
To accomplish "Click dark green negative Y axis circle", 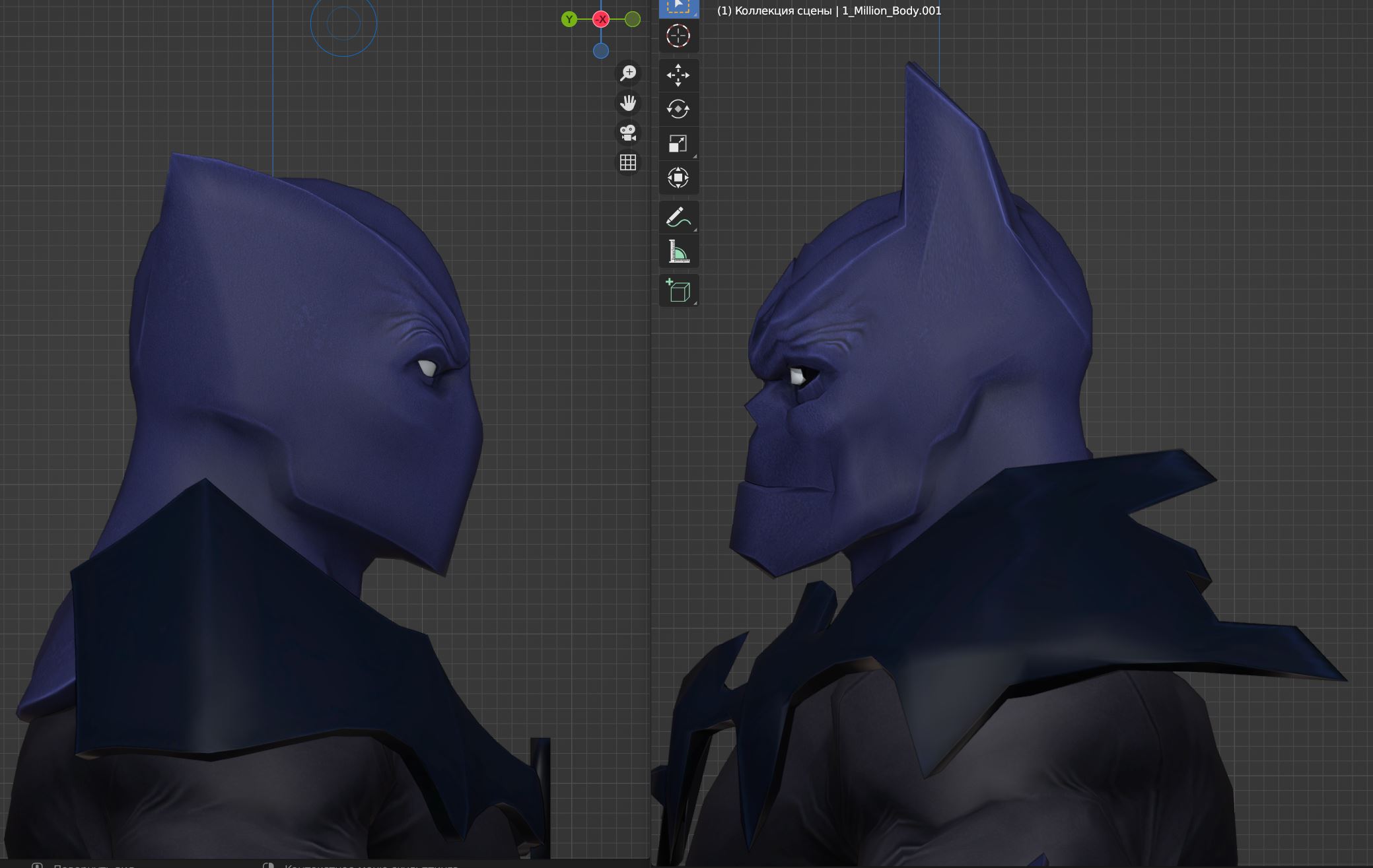I will click(x=633, y=19).
